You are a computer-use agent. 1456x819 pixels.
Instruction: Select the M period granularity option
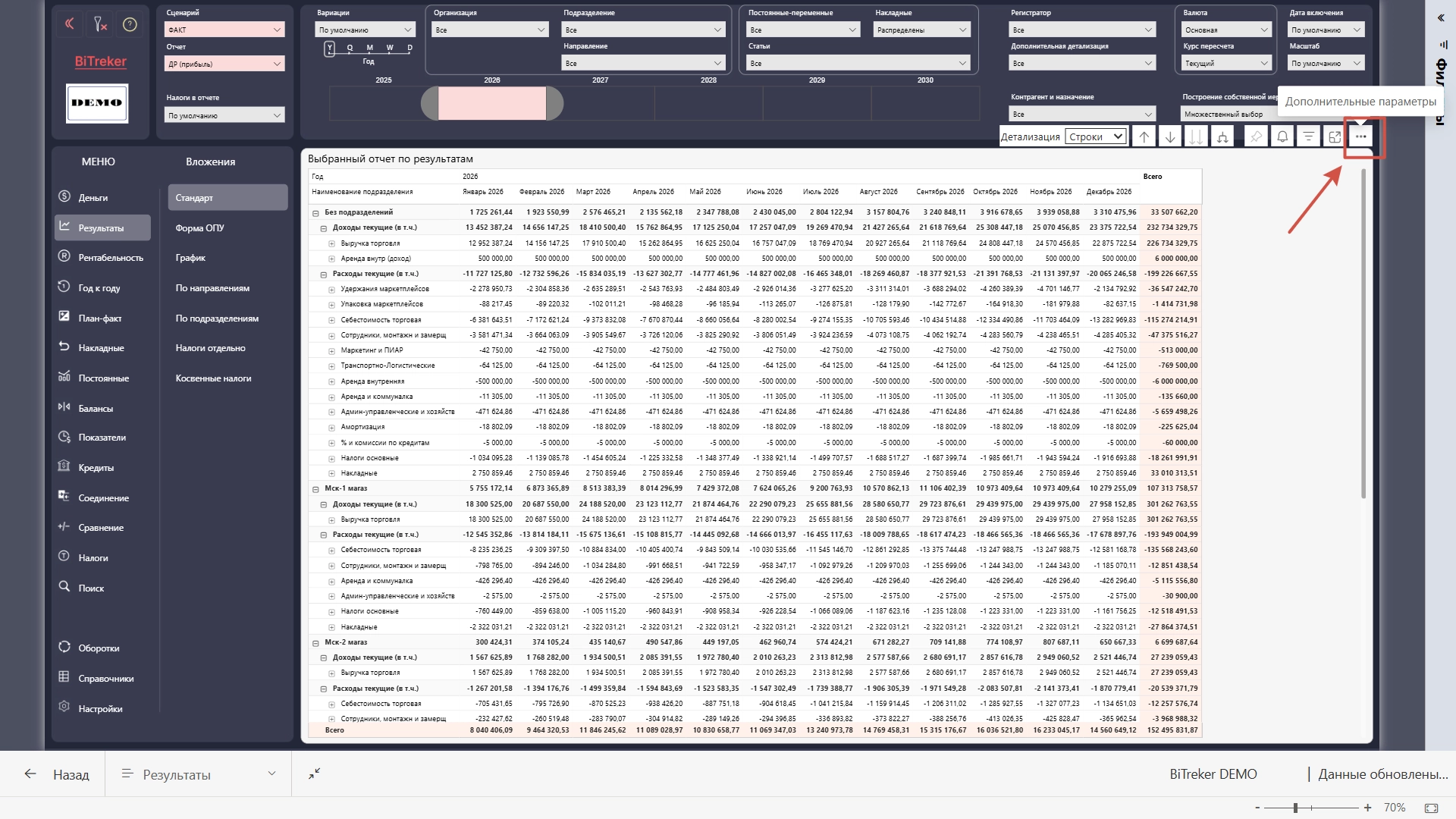(x=370, y=48)
